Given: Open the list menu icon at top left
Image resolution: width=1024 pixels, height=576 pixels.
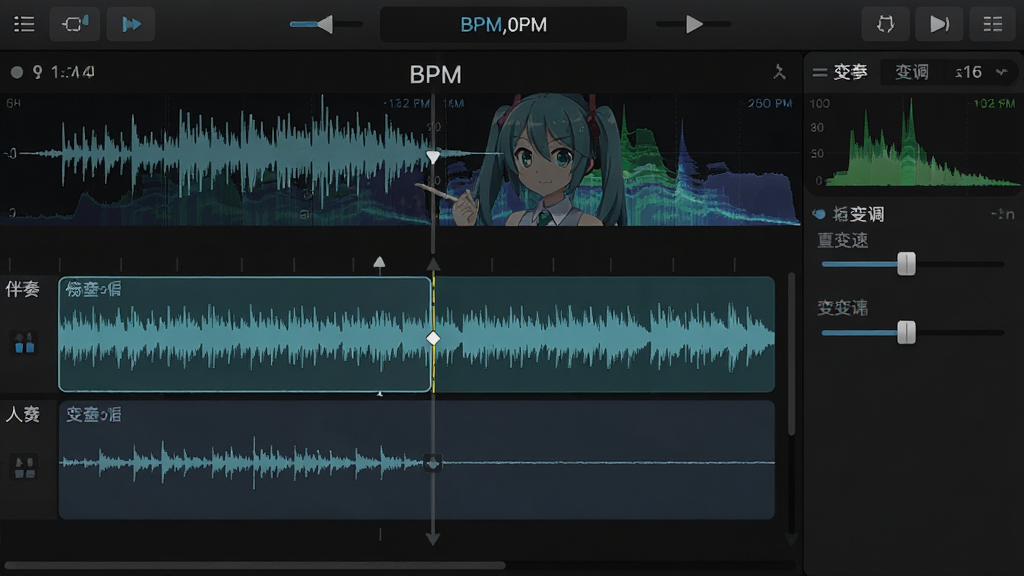Looking at the screenshot, I should (24, 25).
